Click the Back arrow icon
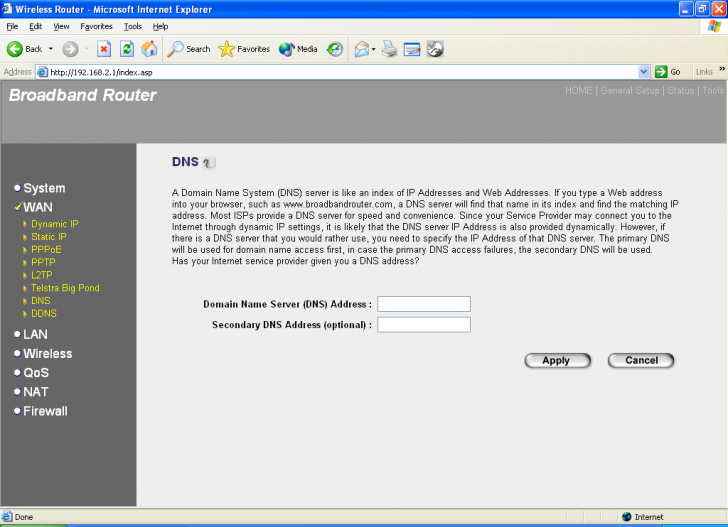728x527 pixels. 14,49
